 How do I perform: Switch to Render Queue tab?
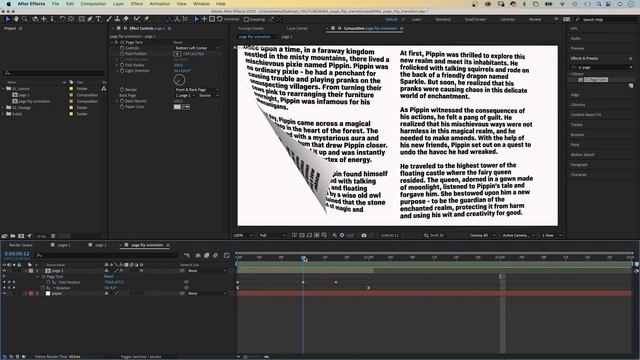point(21,245)
